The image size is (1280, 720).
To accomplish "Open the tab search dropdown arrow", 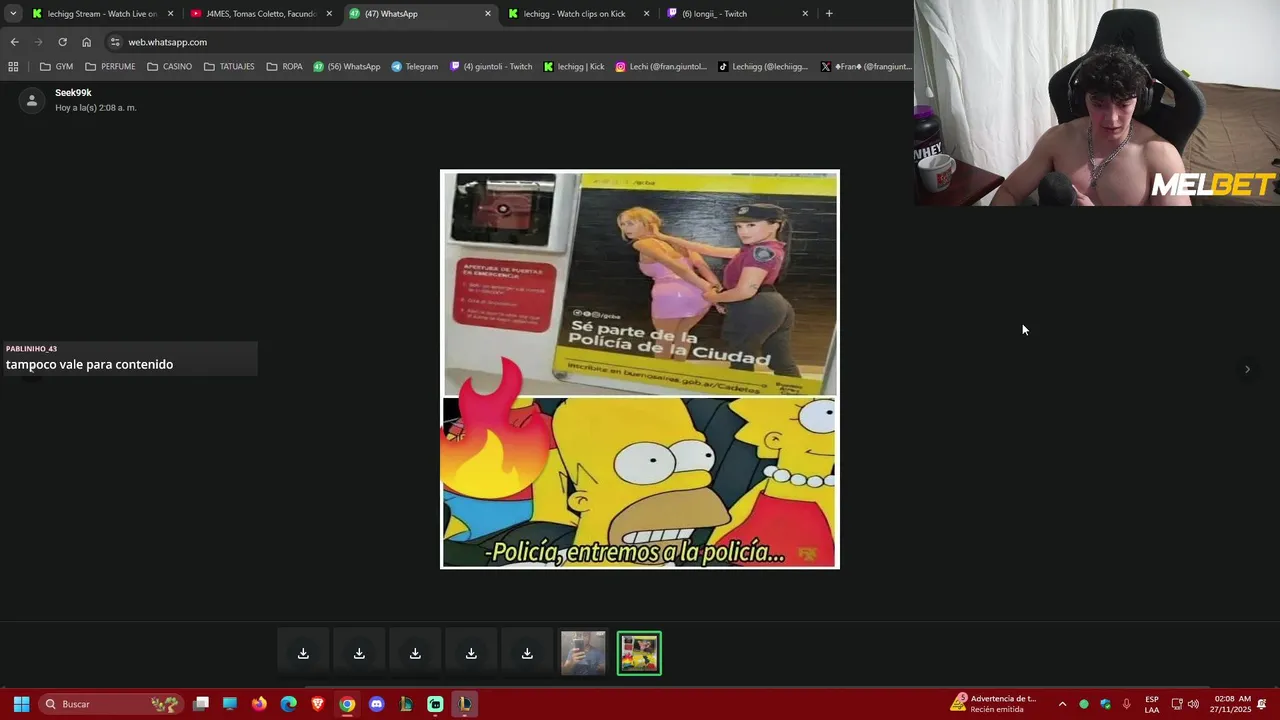I will 13,13.
